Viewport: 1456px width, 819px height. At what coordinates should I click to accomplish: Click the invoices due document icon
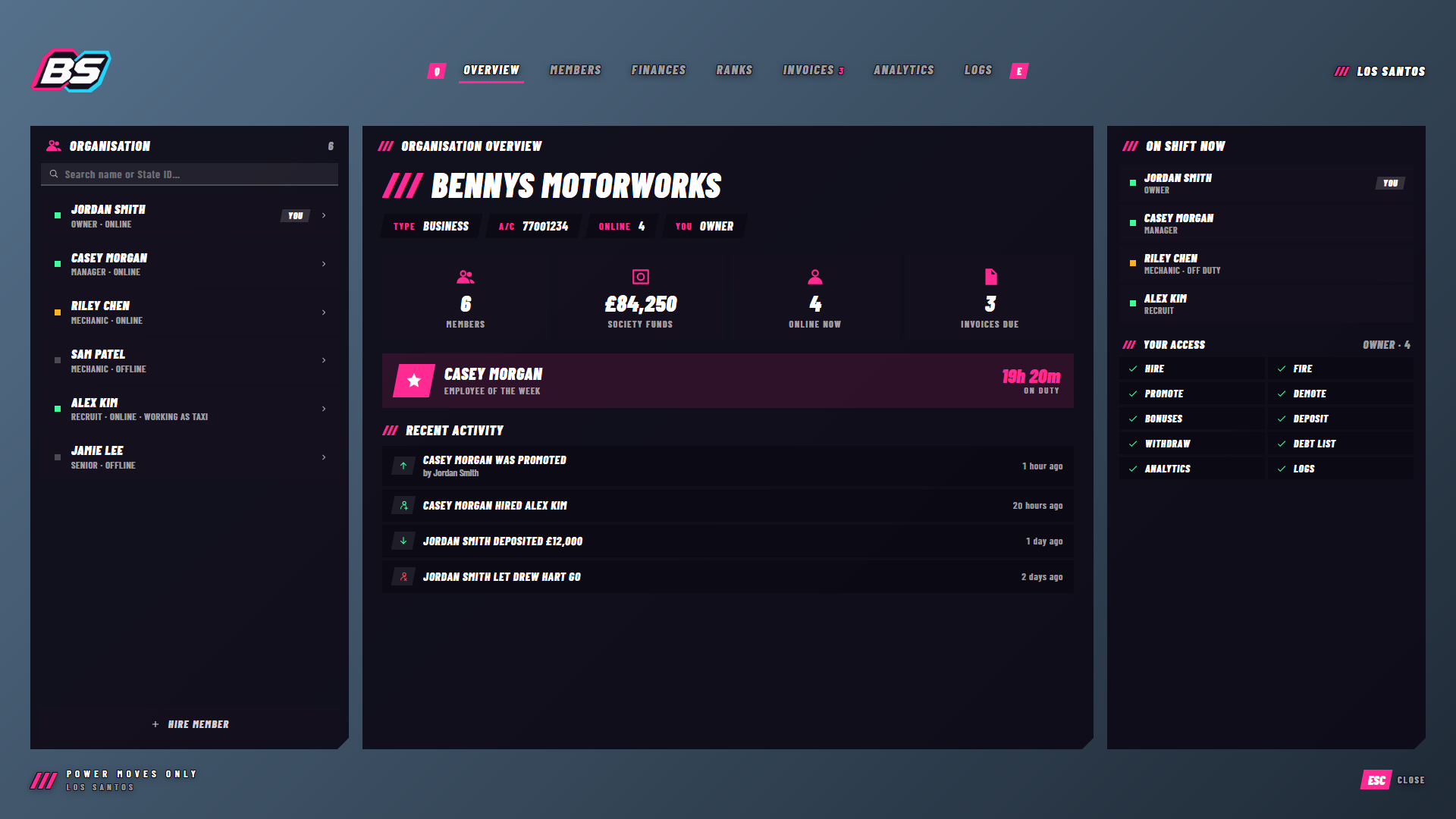tap(990, 277)
